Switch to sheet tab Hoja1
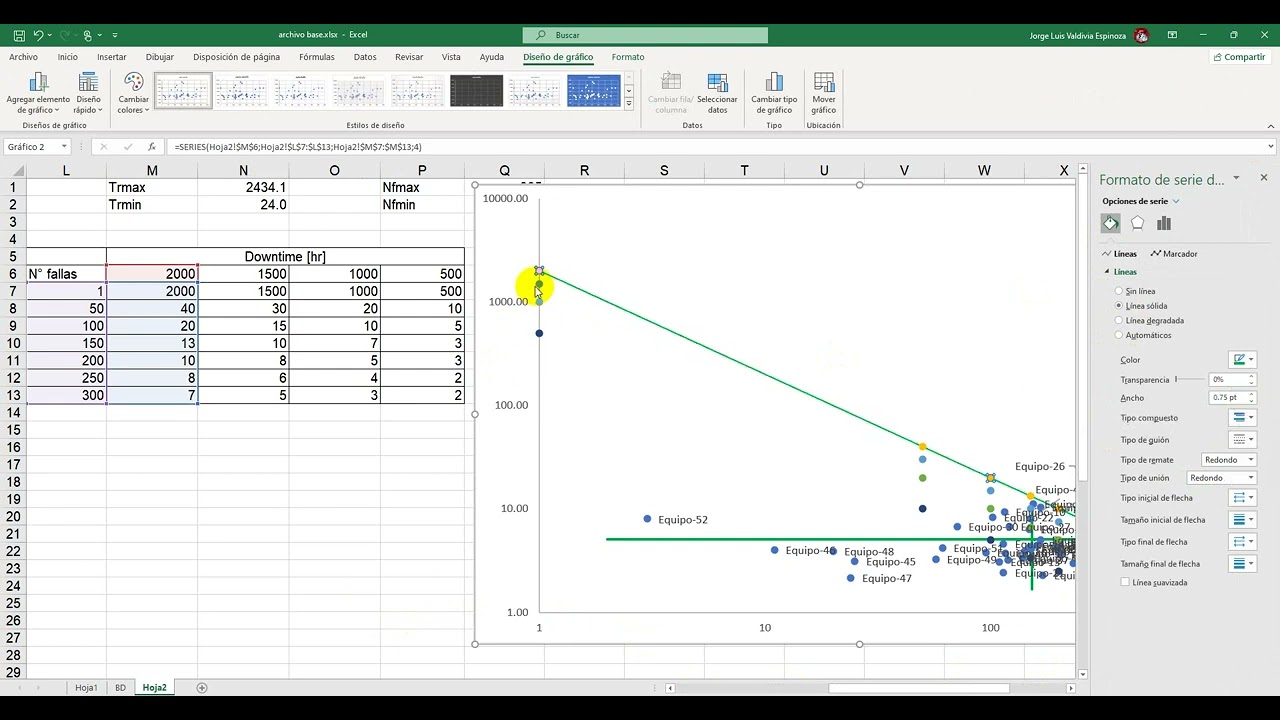Screen dimensions: 1280x720 [86, 688]
